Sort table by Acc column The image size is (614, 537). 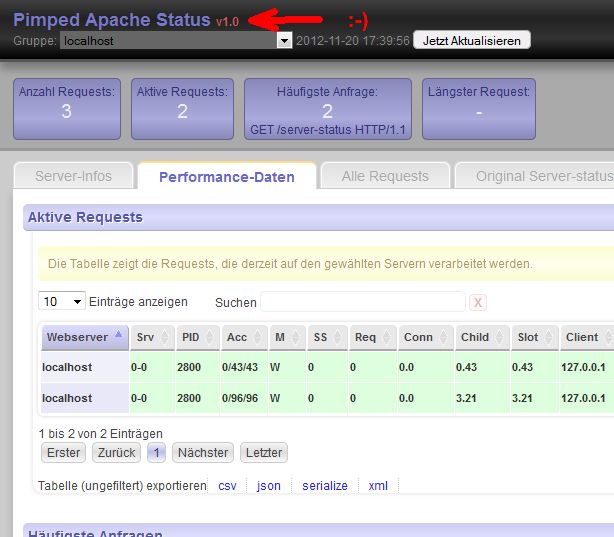click(x=244, y=337)
